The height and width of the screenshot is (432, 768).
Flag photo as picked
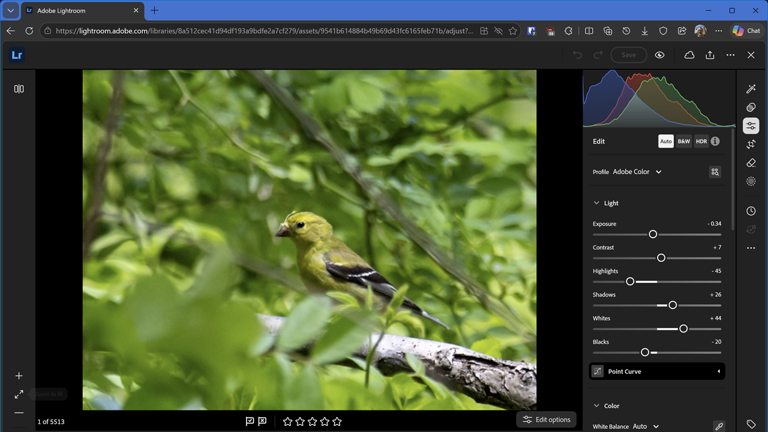click(x=250, y=421)
